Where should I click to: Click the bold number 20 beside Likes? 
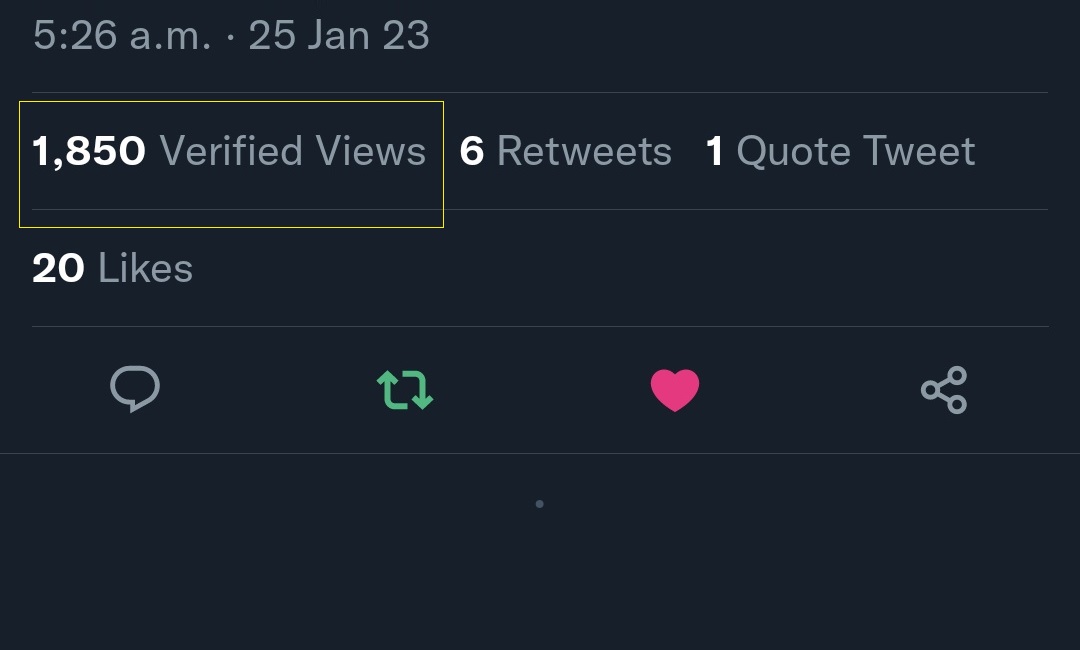pyautogui.click(x=58, y=269)
